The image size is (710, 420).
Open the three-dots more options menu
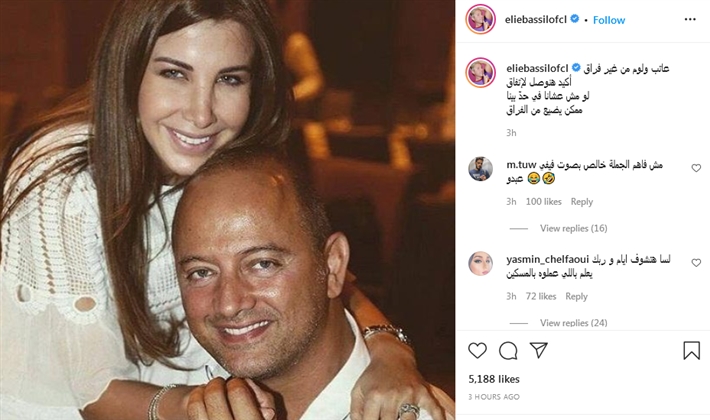coord(690,19)
